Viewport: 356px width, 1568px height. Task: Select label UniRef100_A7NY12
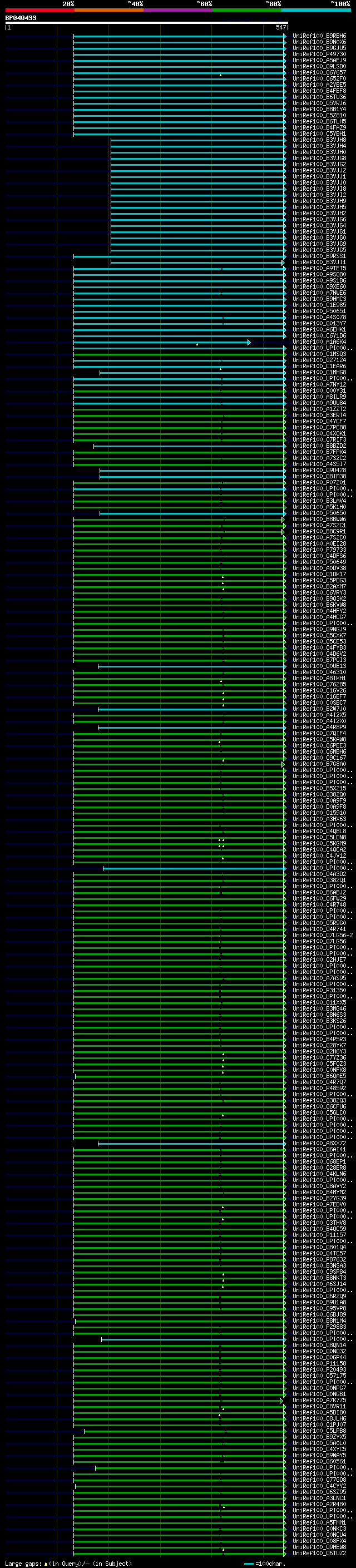pyautogui.click(x=319, y=385)
